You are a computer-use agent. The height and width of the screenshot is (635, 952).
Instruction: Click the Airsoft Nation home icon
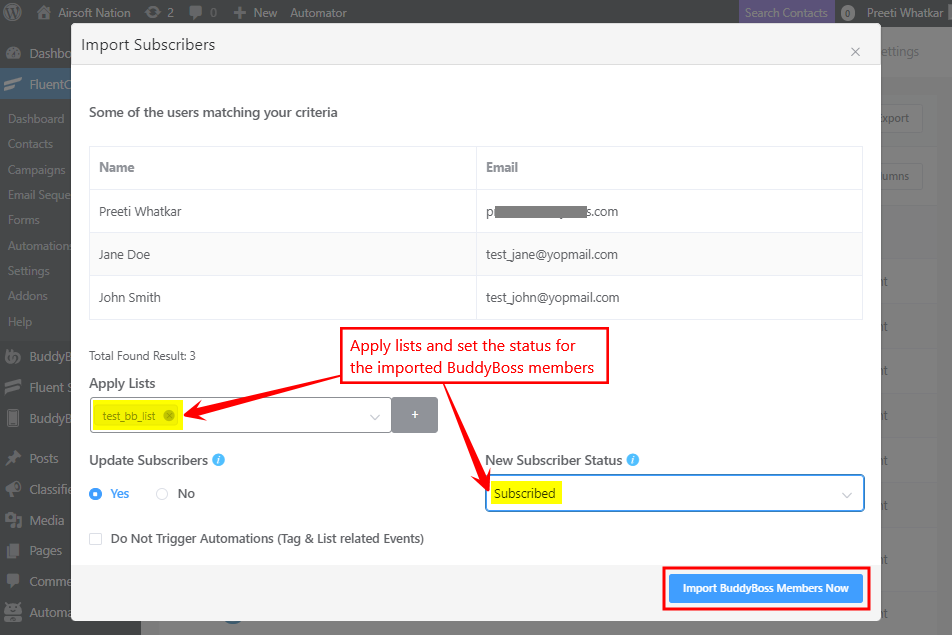43,12
